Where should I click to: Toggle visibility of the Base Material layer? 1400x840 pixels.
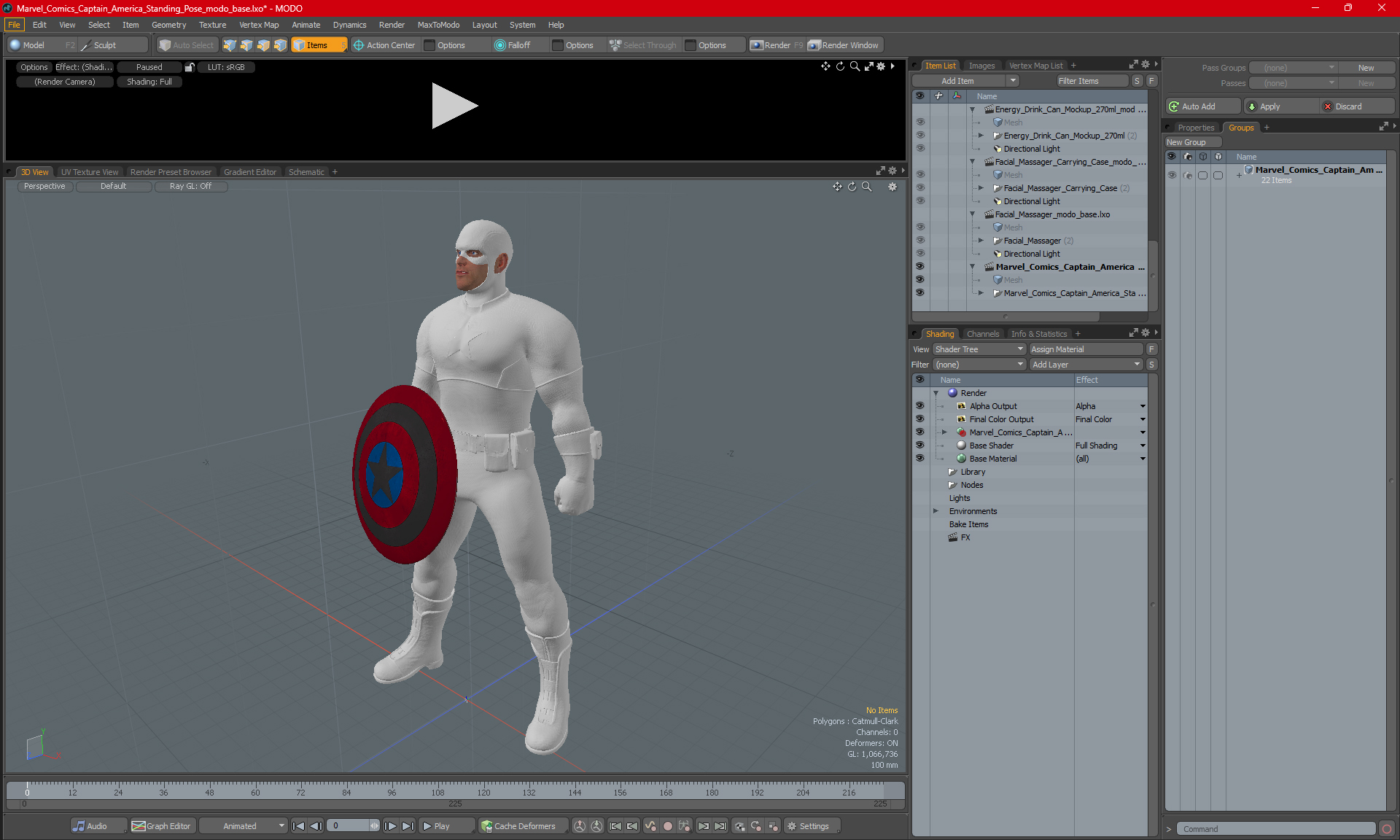[x=919, y=458]
